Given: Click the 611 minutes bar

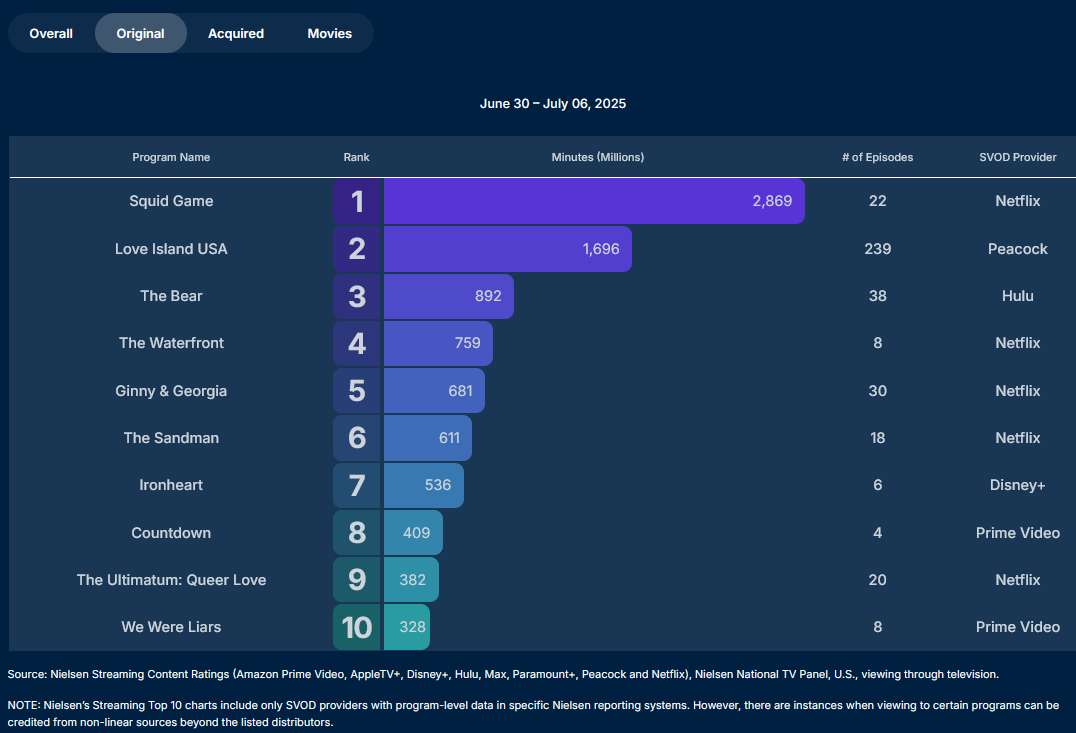Looking at the screenshot, I should click(428, 438).
